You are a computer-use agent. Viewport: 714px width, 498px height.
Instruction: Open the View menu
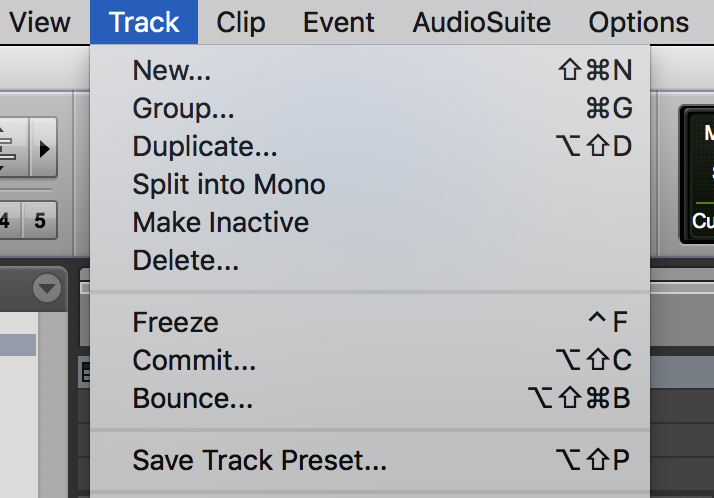click(x=40, y=22)
